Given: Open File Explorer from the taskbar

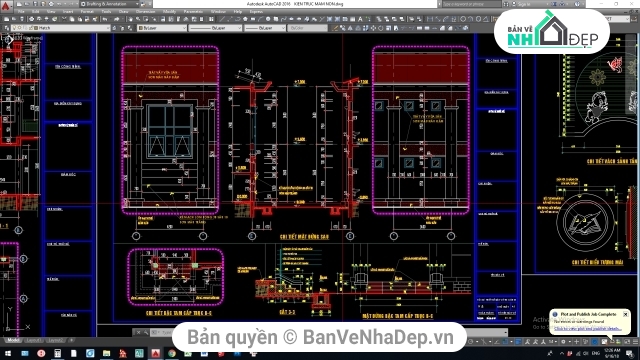Looking at the screenshot, I should [x=107, y=353].
